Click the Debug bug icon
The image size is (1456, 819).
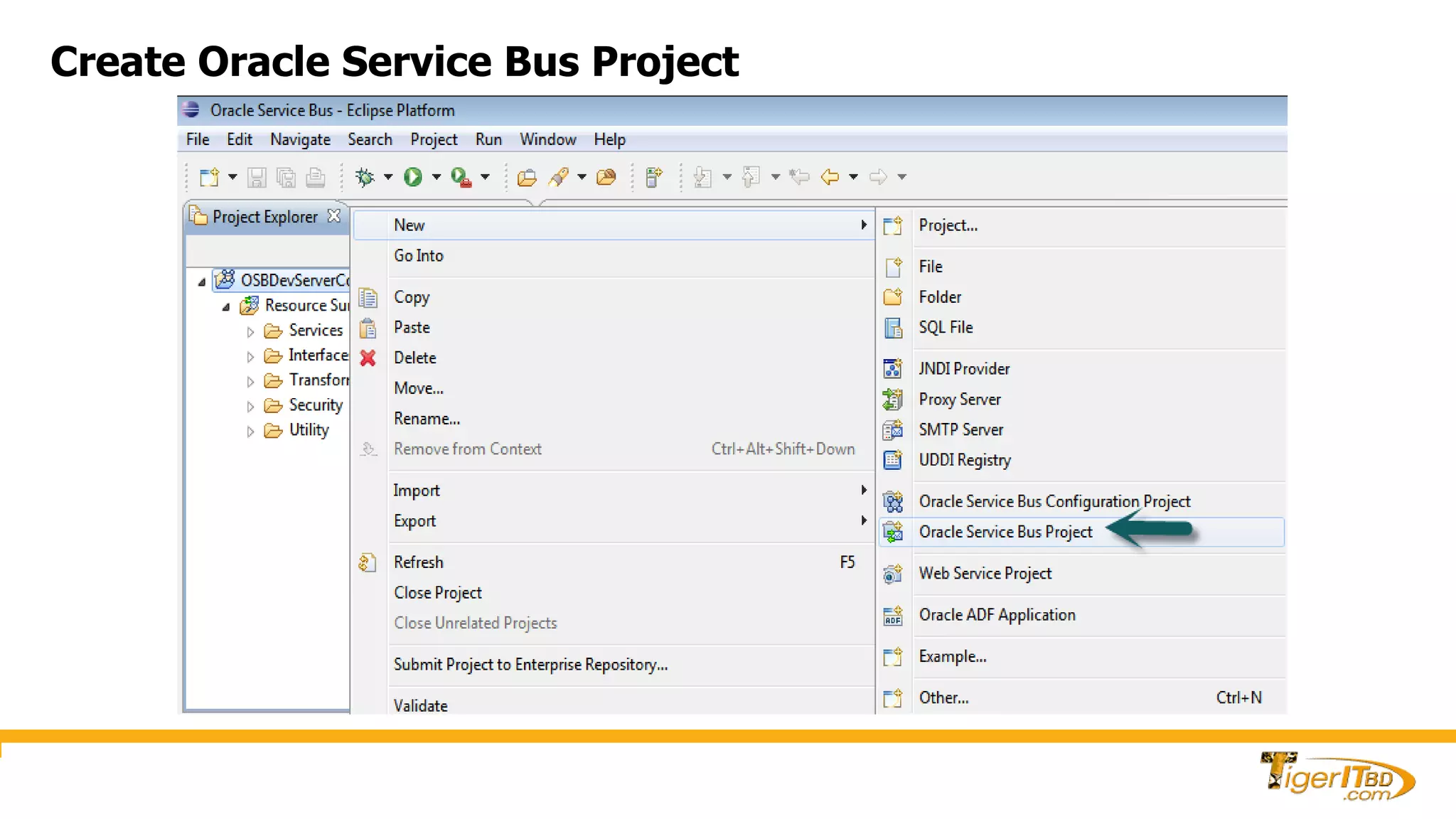365,177
